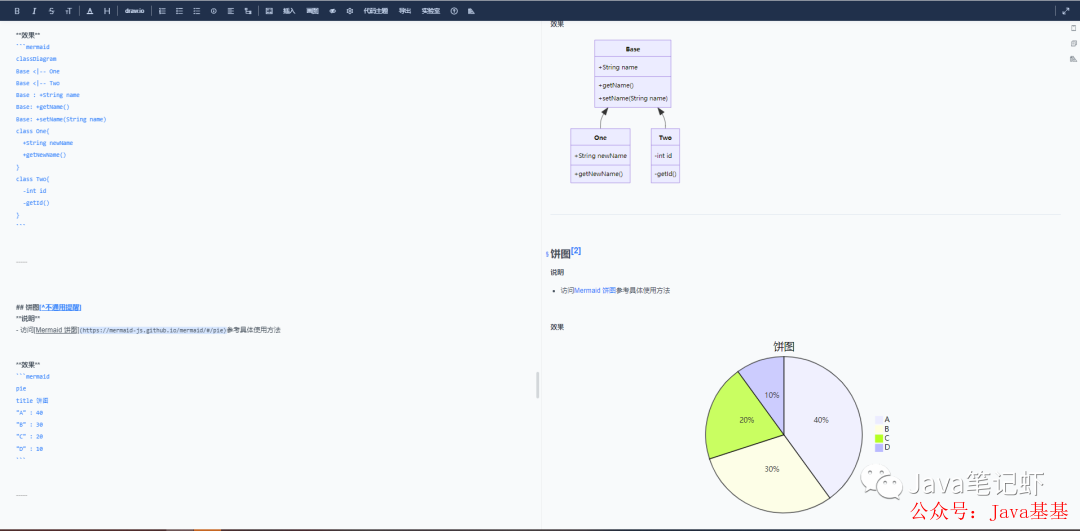Open the draw.io editor
The image size is (1080, 531).
[x=135, y=11]
